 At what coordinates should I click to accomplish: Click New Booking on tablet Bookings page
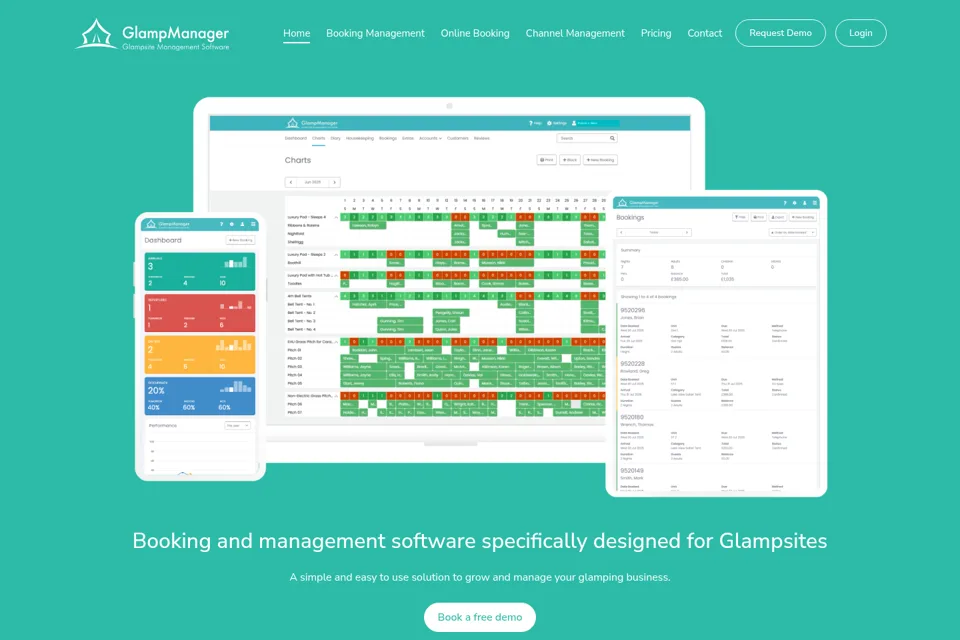[803, 217]
